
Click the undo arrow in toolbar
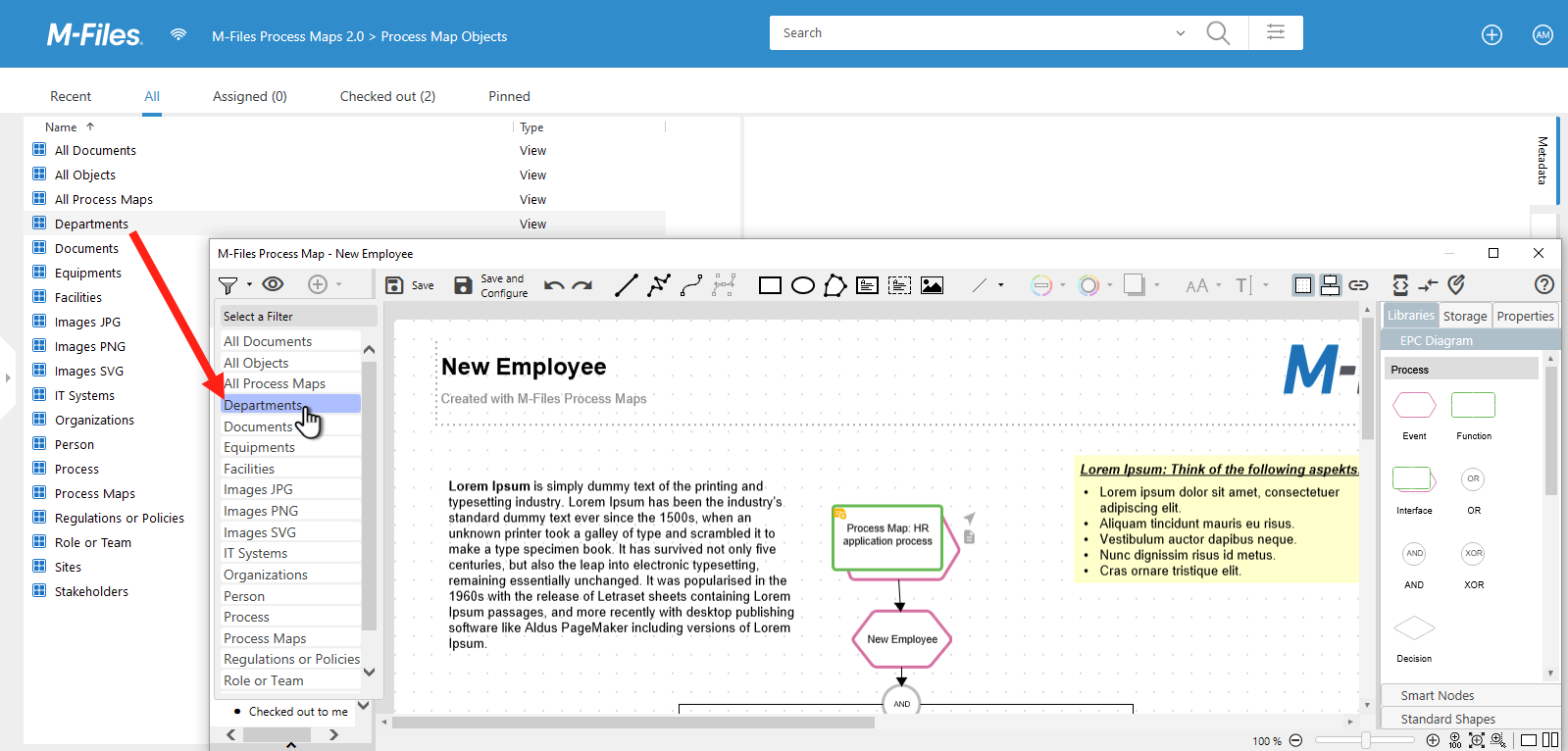(554, 285)
